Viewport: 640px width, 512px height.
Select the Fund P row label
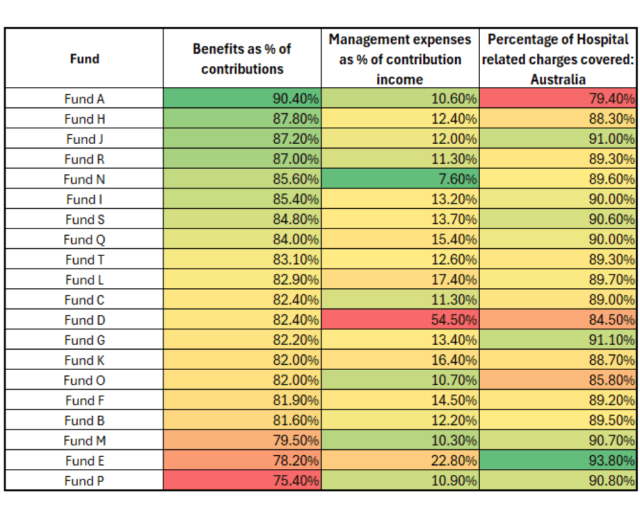coord(85,480)
